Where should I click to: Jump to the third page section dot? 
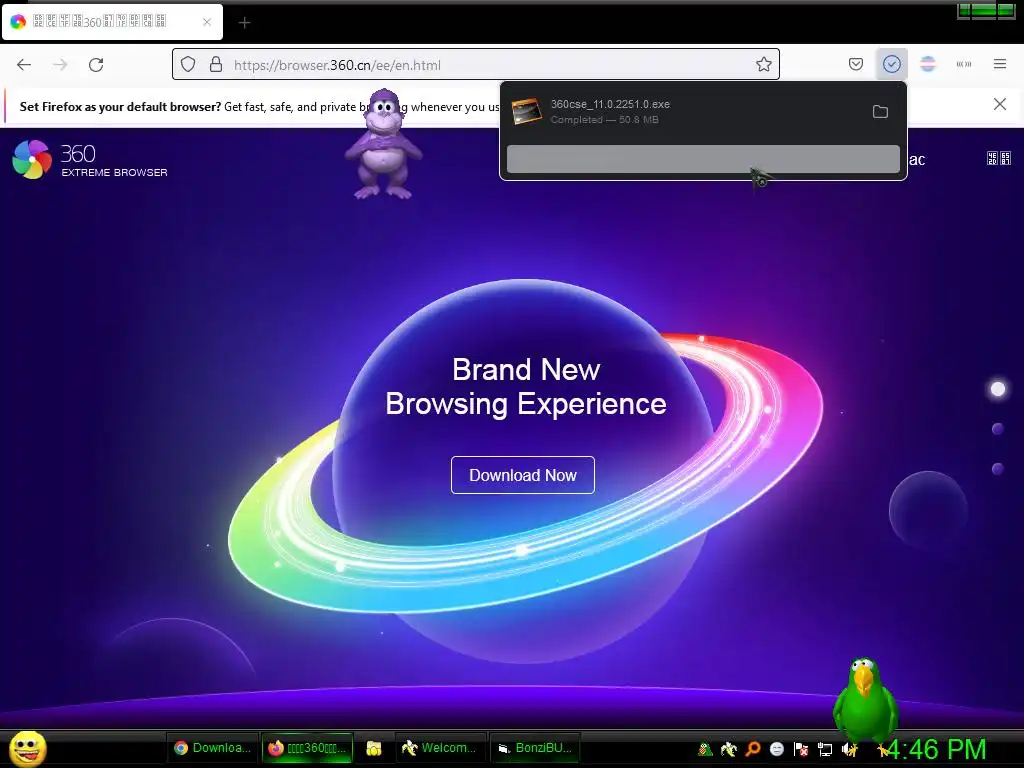point(997,469)
